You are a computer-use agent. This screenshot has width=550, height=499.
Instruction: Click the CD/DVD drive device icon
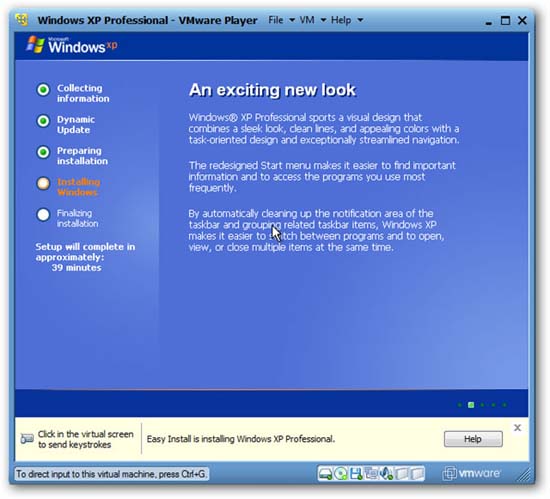(x=340, y=474)
